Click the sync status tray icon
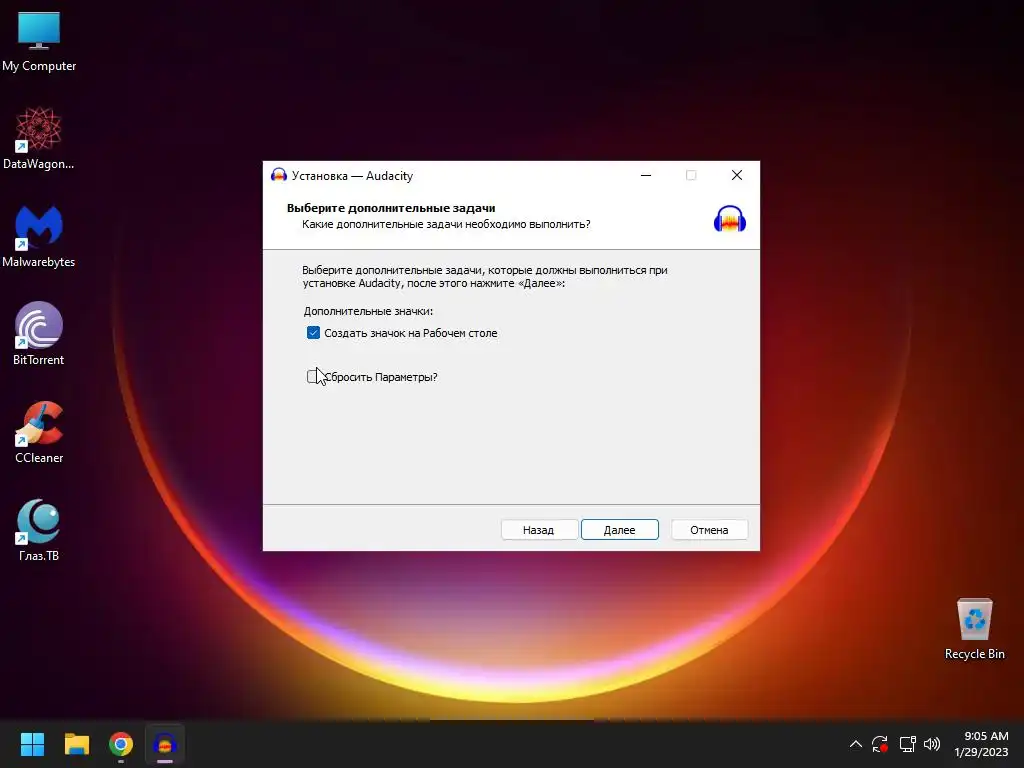Image resolution: width=1024 pixels, height=768 pixels. 880,744
